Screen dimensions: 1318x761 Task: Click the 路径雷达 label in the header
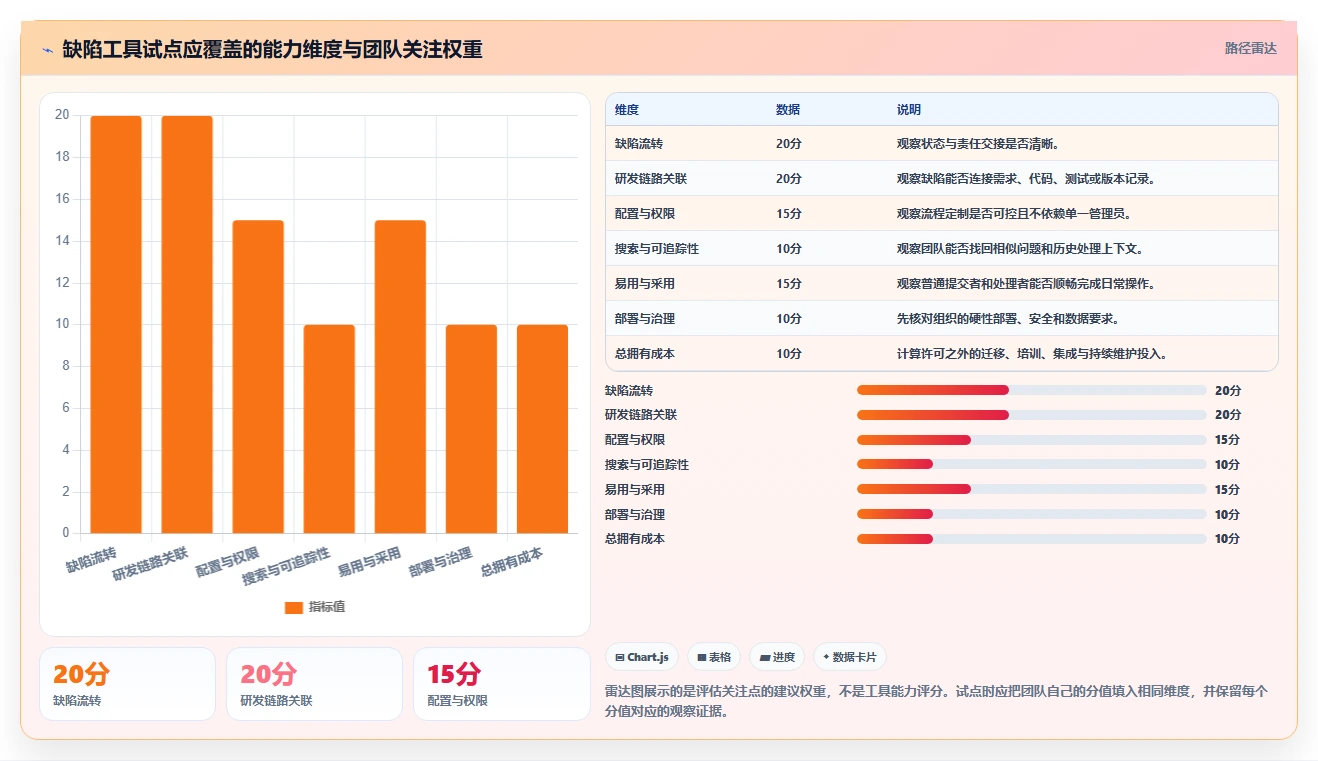(1250, 48)
